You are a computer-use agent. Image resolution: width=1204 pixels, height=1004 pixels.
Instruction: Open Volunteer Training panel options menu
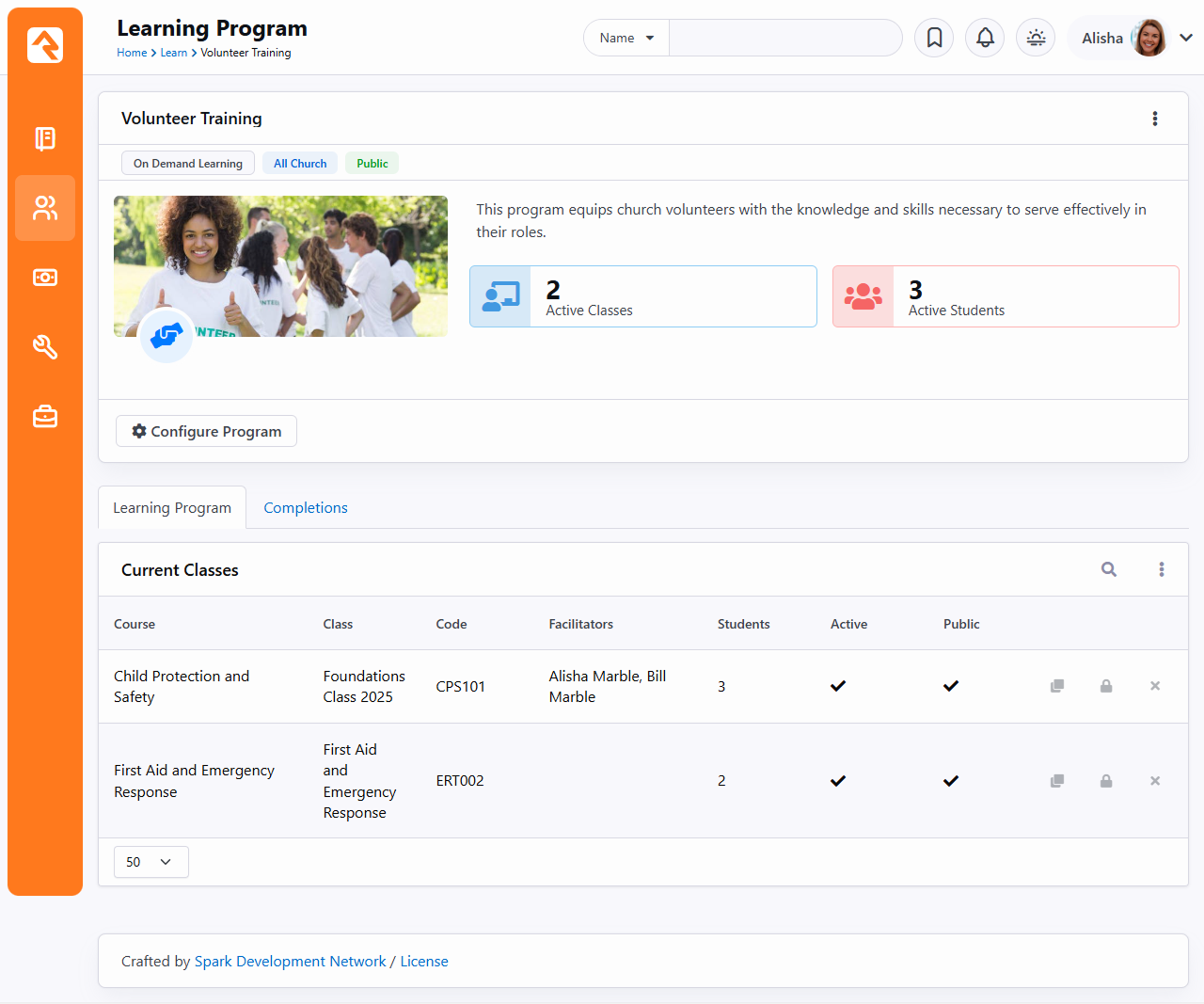tap(1155, 119)
